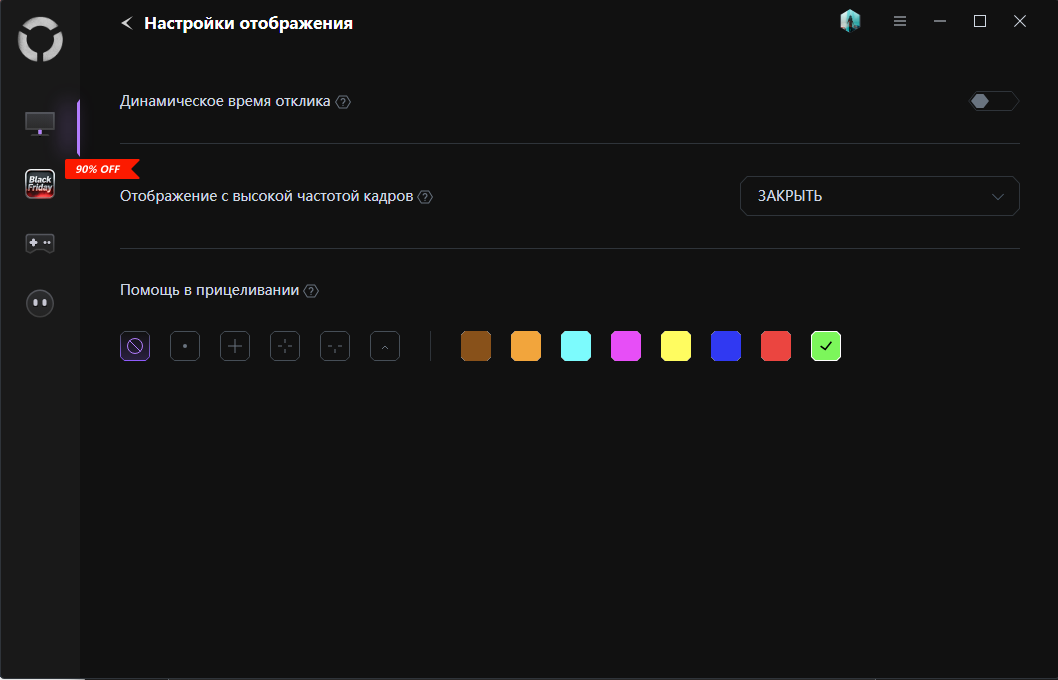Pick the brown crosshair color
This screenshot has width=1058, height=680.
tap(476, 346)
